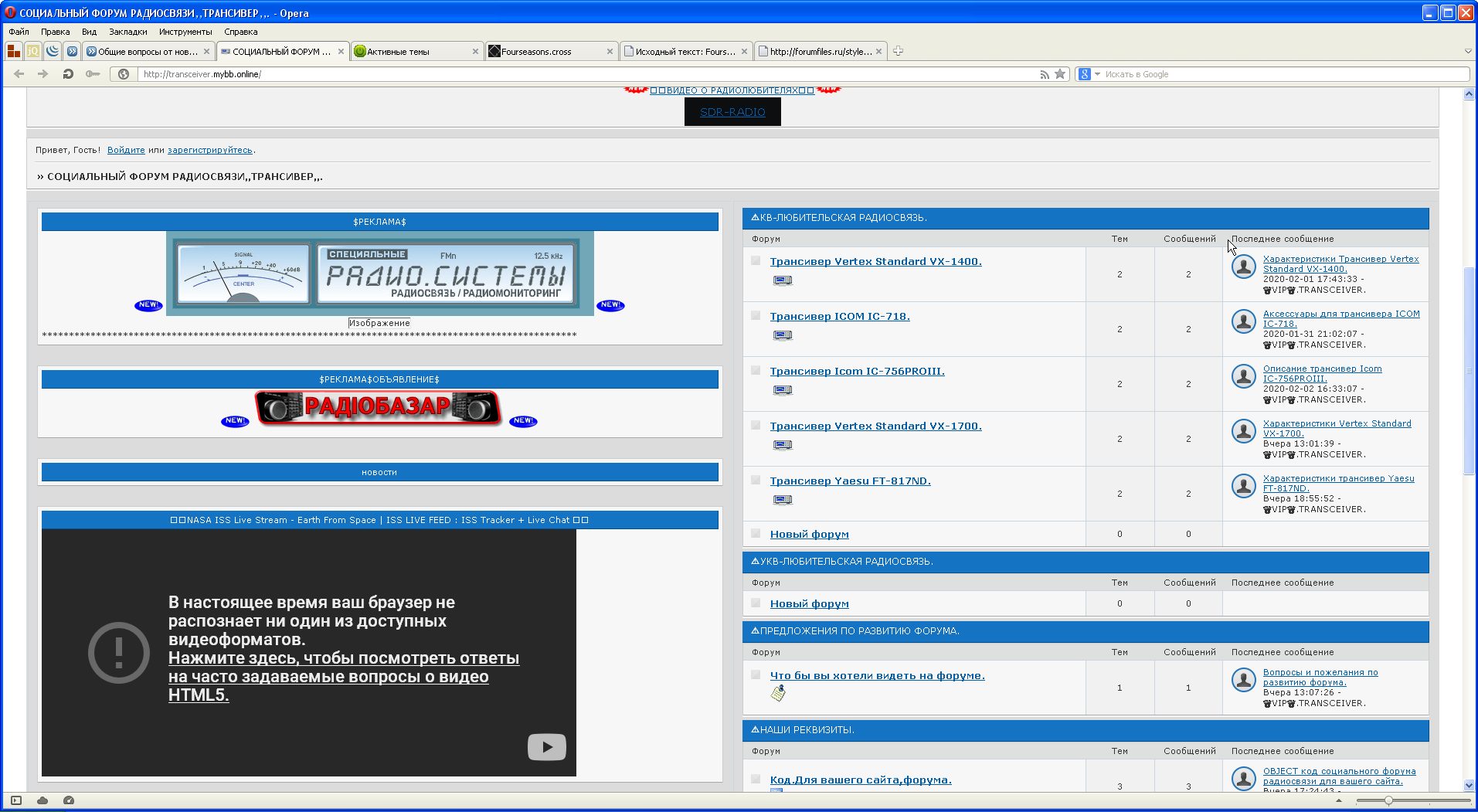Close the Fourseasons.cross tab
1478x812 pixels.
(x=610, y=52)
